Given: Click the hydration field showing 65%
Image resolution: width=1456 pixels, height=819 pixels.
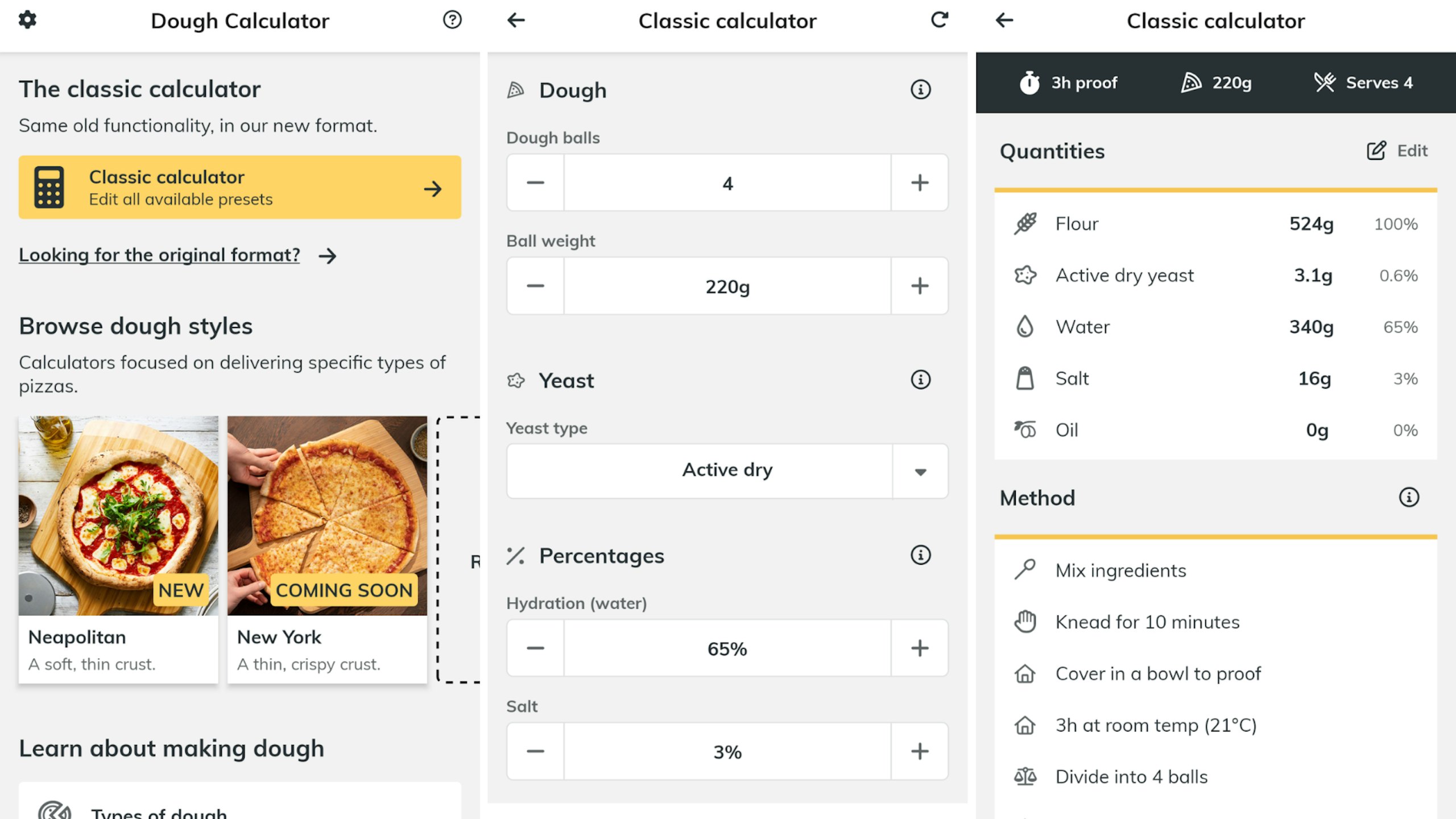Looking at the screenshot, I should tap(727, 648).
